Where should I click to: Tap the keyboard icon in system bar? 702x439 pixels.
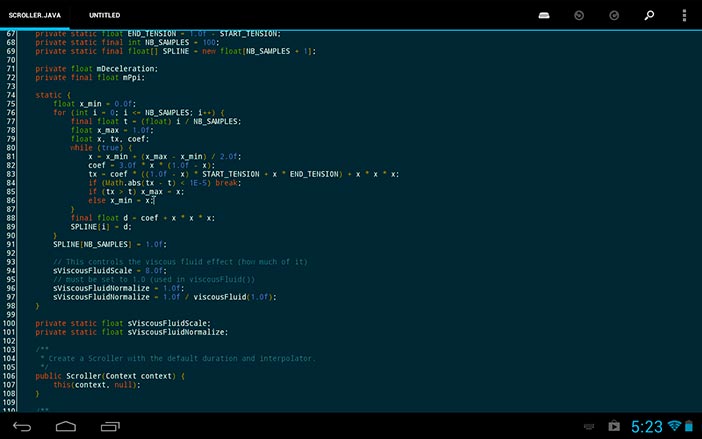(x=589, y=426)
